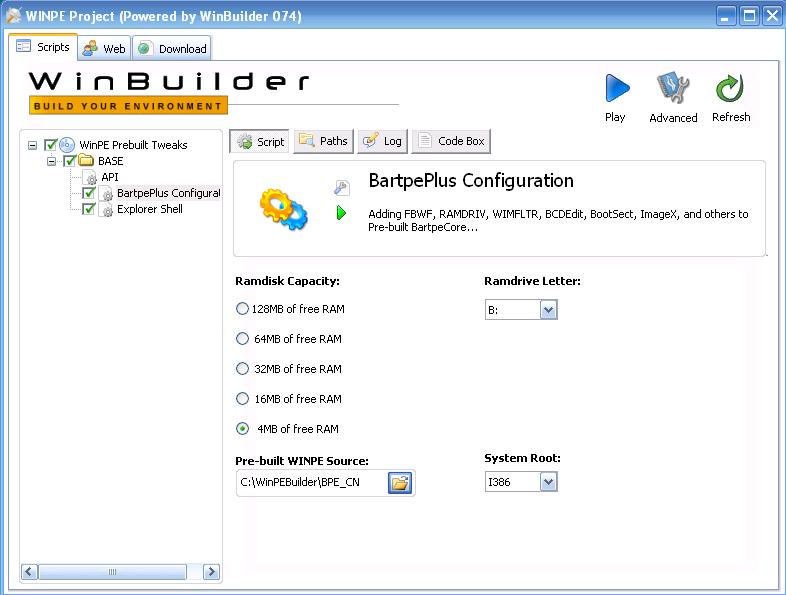Click the tree horizontal scrollbar thumb
The image size is (786, 595).
113,571
